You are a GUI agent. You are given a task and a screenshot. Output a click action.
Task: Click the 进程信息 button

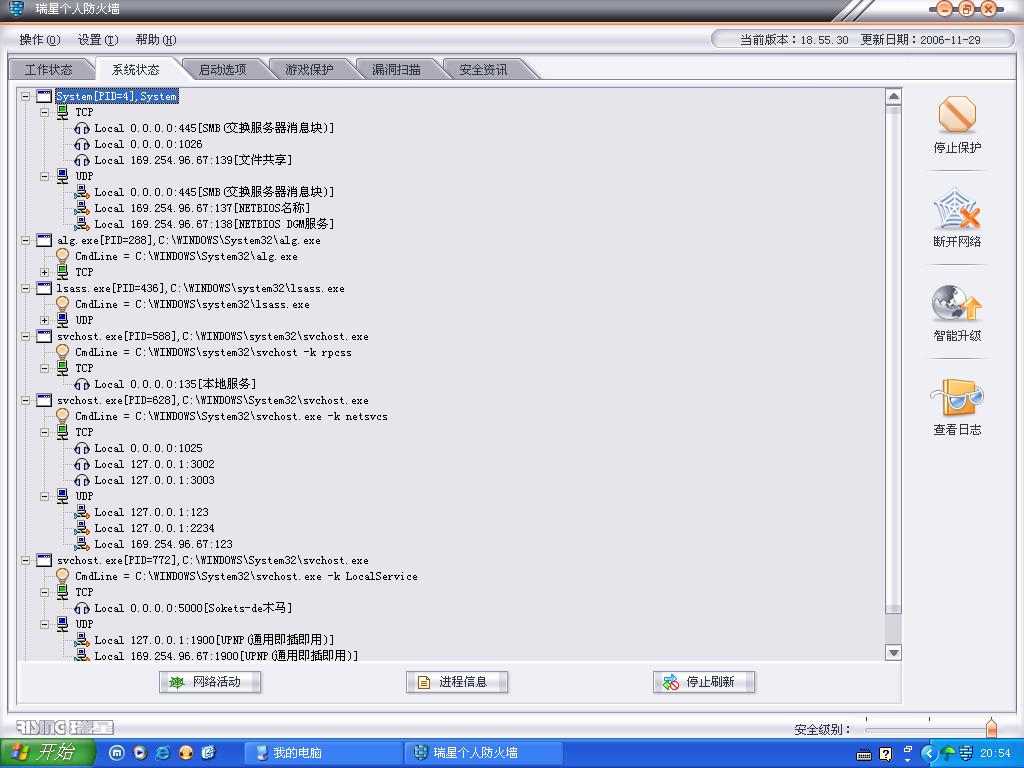456,682
